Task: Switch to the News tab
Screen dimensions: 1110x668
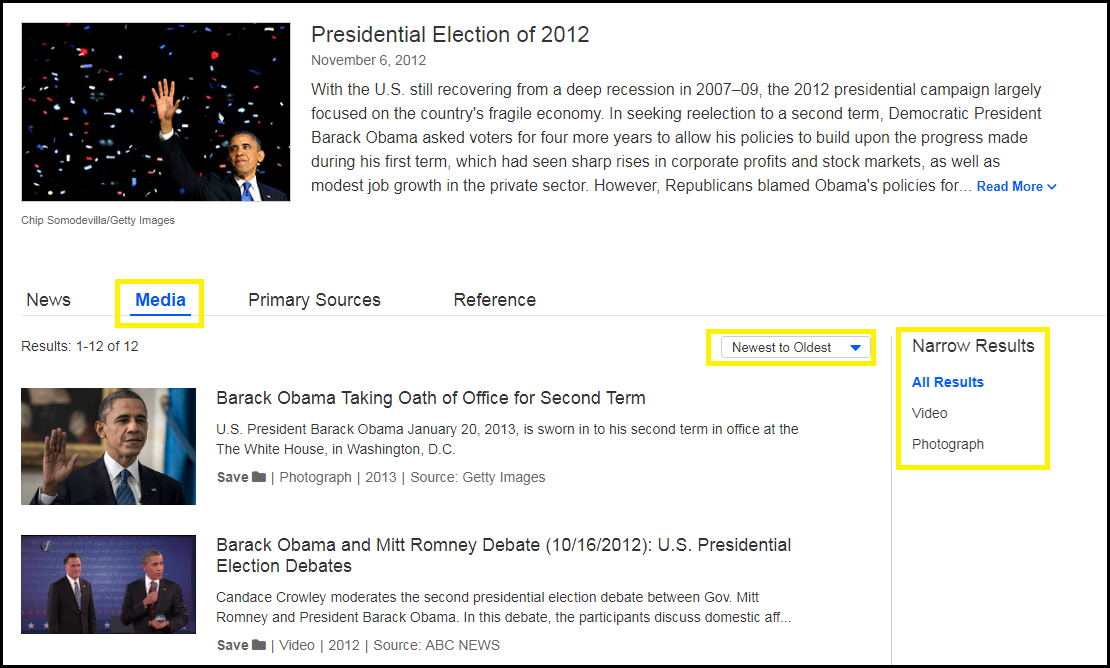Action: point(48,300)
